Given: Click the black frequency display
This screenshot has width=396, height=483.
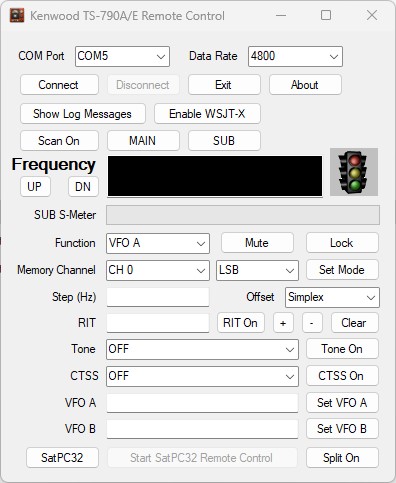Looking at the screenshot, I should (x=215, y=176).
